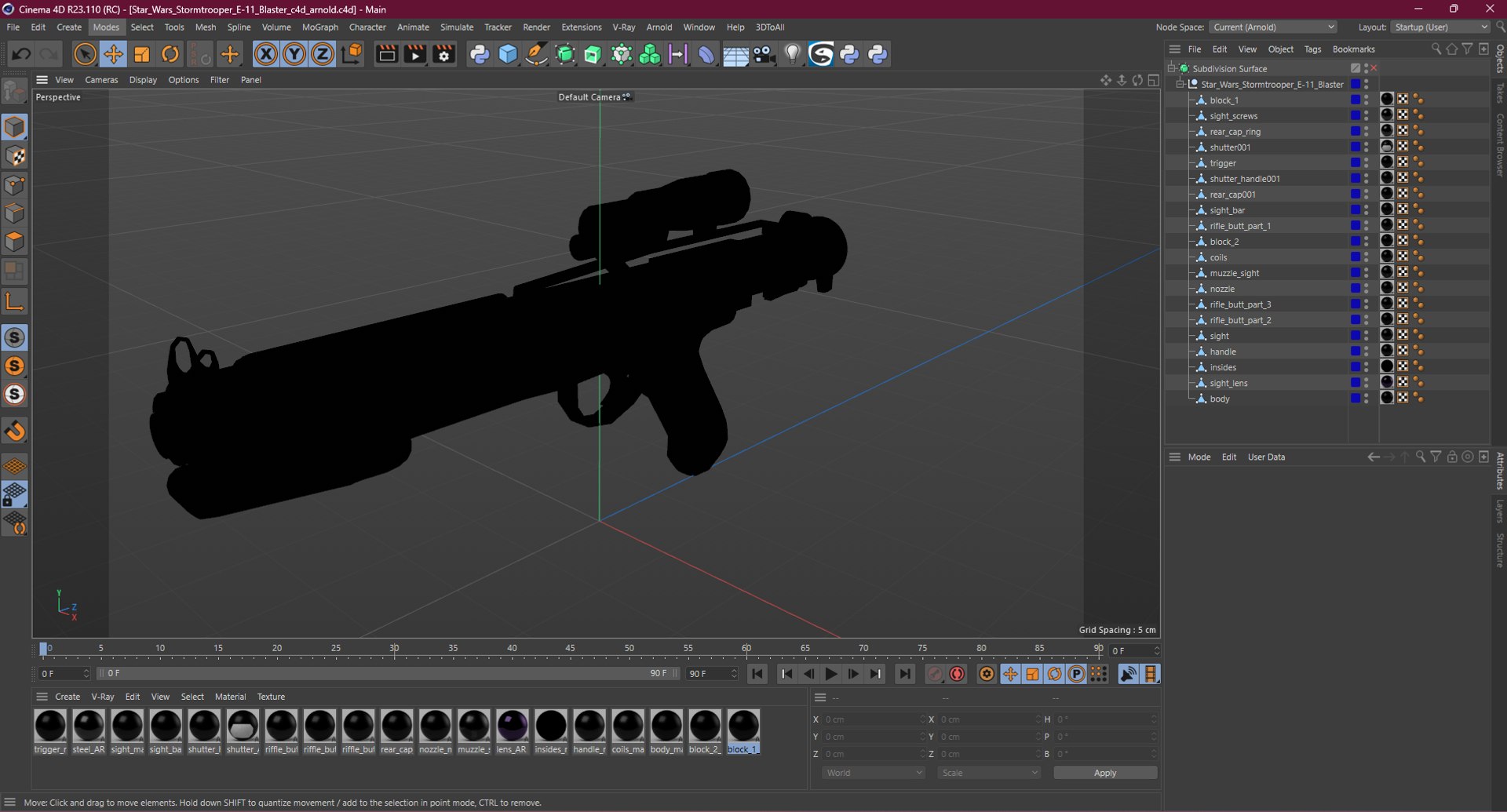
Task: Add Camera object icon
Action: coord(764,54)
